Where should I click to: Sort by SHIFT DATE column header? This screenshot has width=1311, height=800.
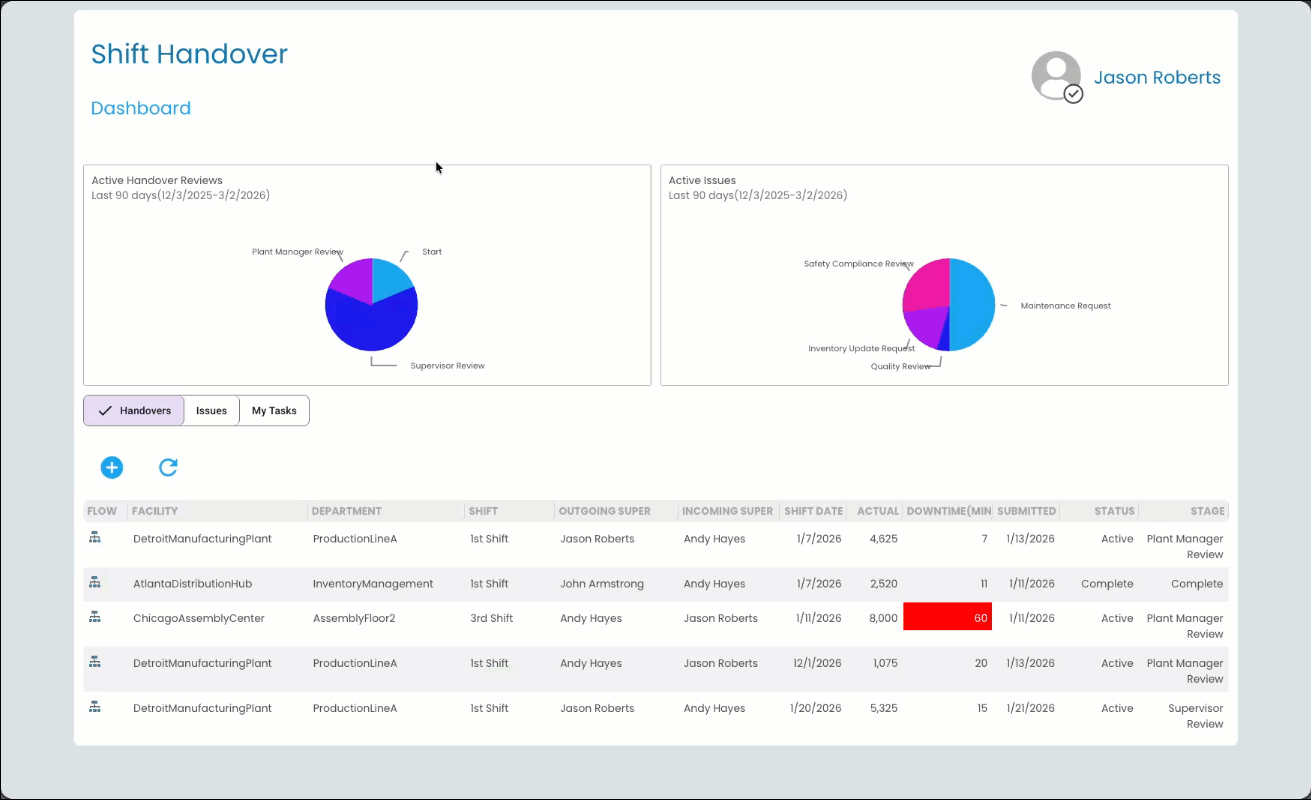pos(814,511)
